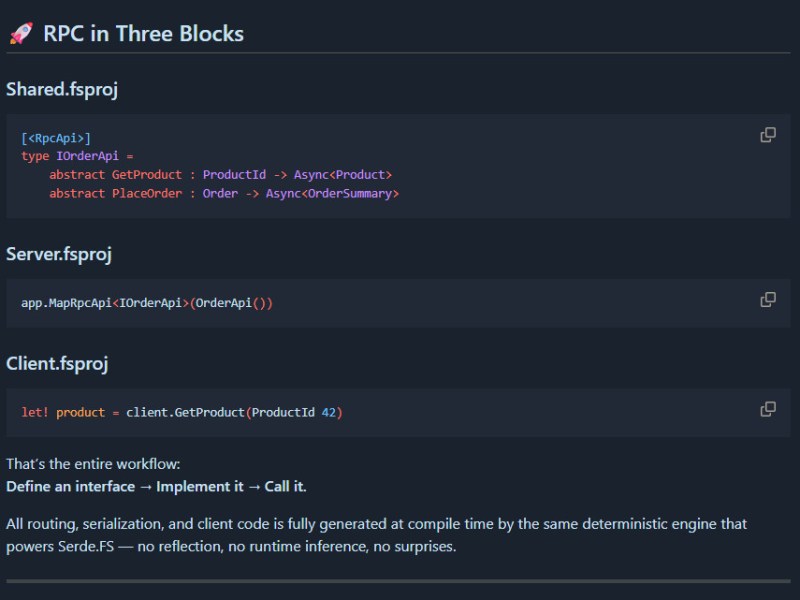The image size is (800, 600).
Task: Click the RPC in Three Blocks title
Action: (x=143, y=33)
